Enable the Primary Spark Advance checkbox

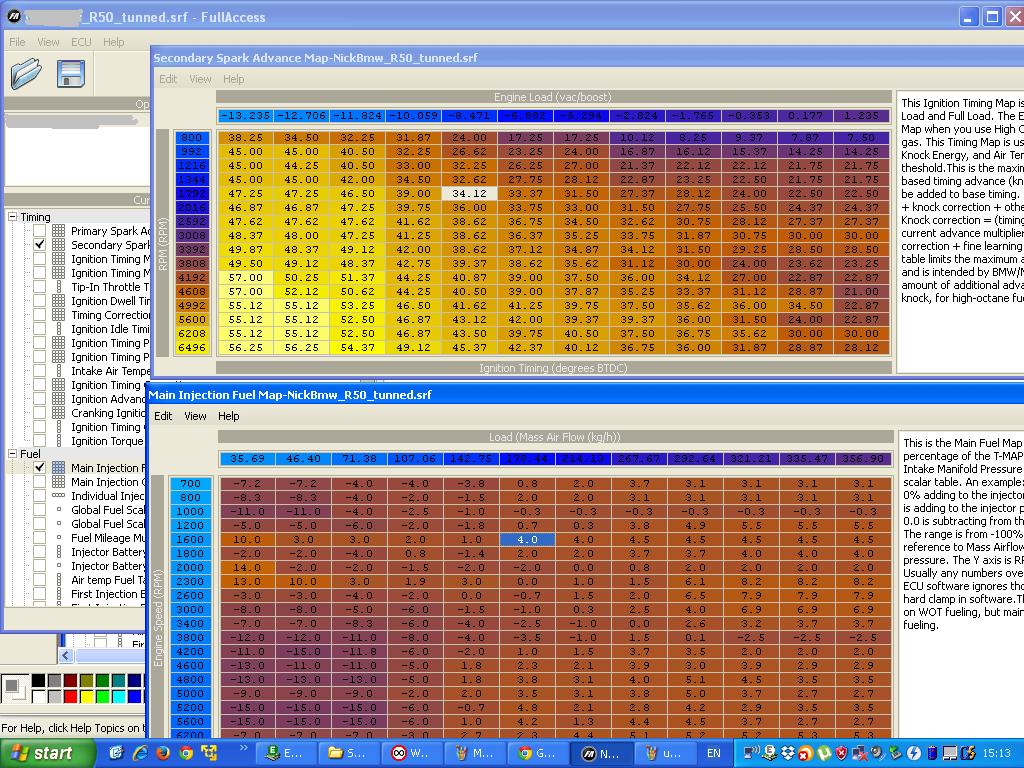click(x=40, y=231)
